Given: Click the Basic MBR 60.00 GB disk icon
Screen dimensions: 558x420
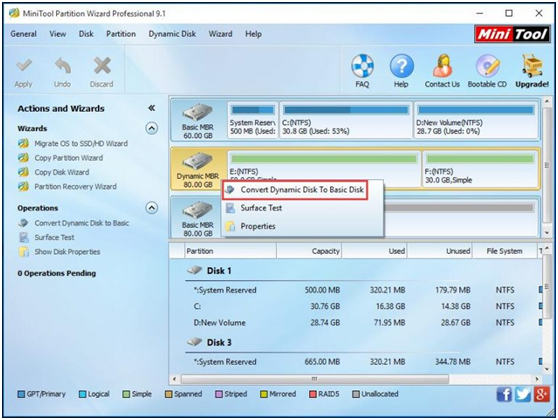Looking at the screenshot, I should click(x=198, y=112).
